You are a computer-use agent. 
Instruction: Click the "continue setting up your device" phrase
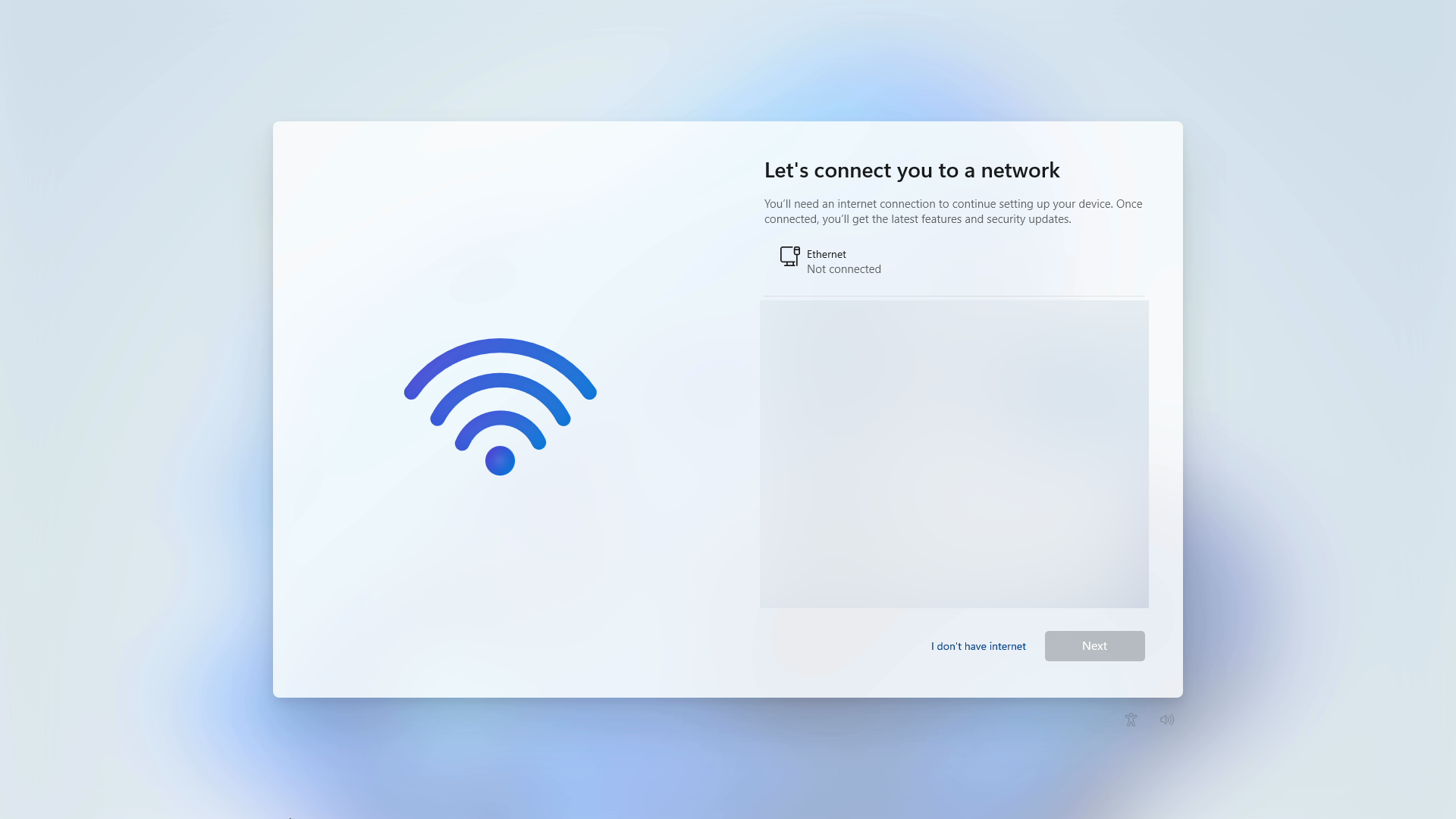tap(1032, 204)
